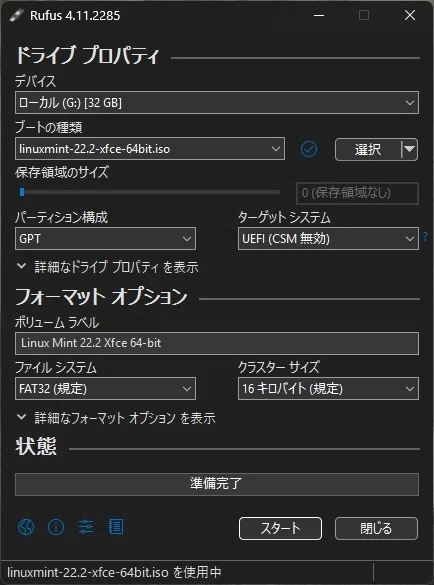Click the フォーマット オプション heading
434x585 pixels.
[x=101, y=297]
